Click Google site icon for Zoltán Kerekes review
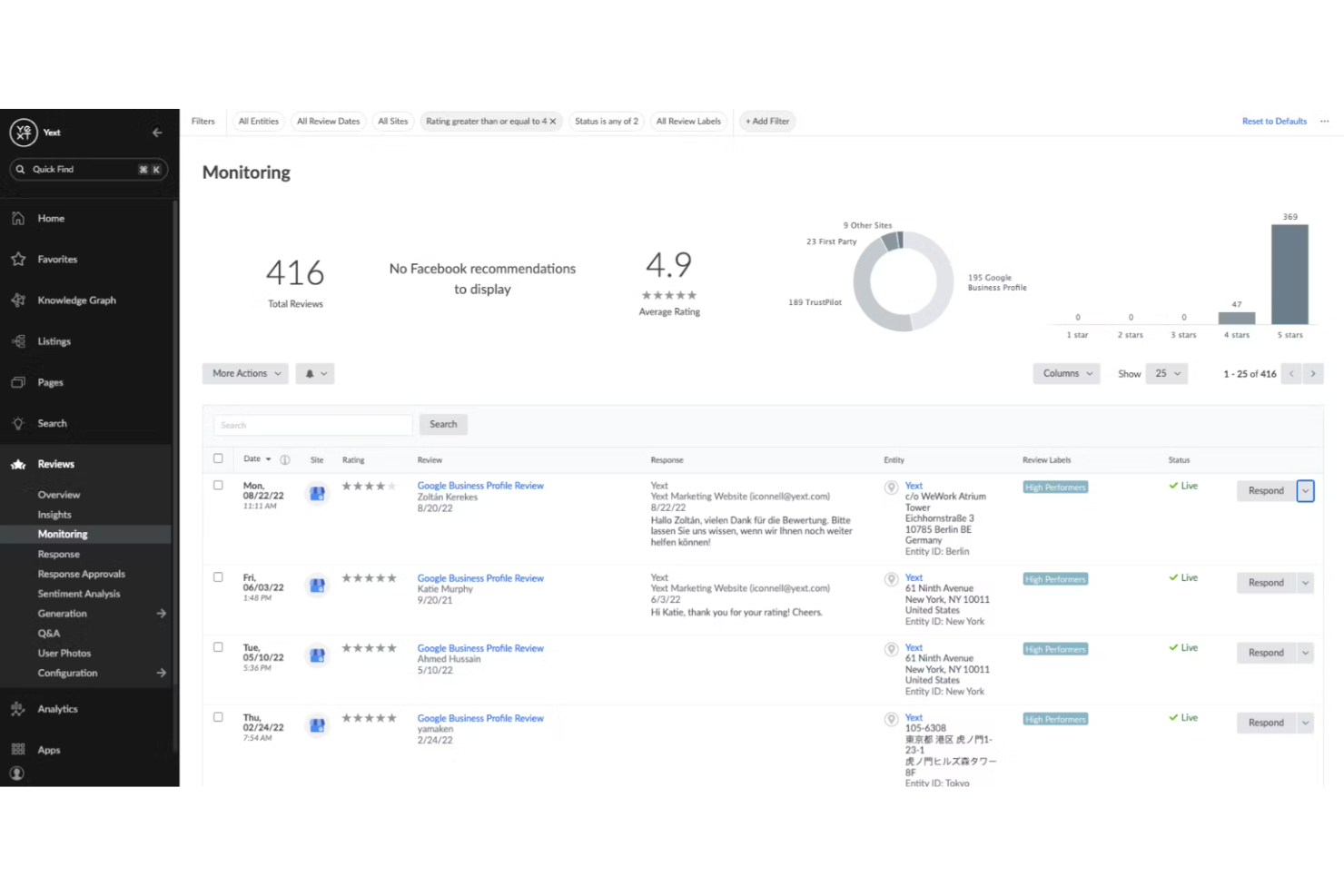The height and width of the screenshot is (896, 1344). tap(317, 494)
